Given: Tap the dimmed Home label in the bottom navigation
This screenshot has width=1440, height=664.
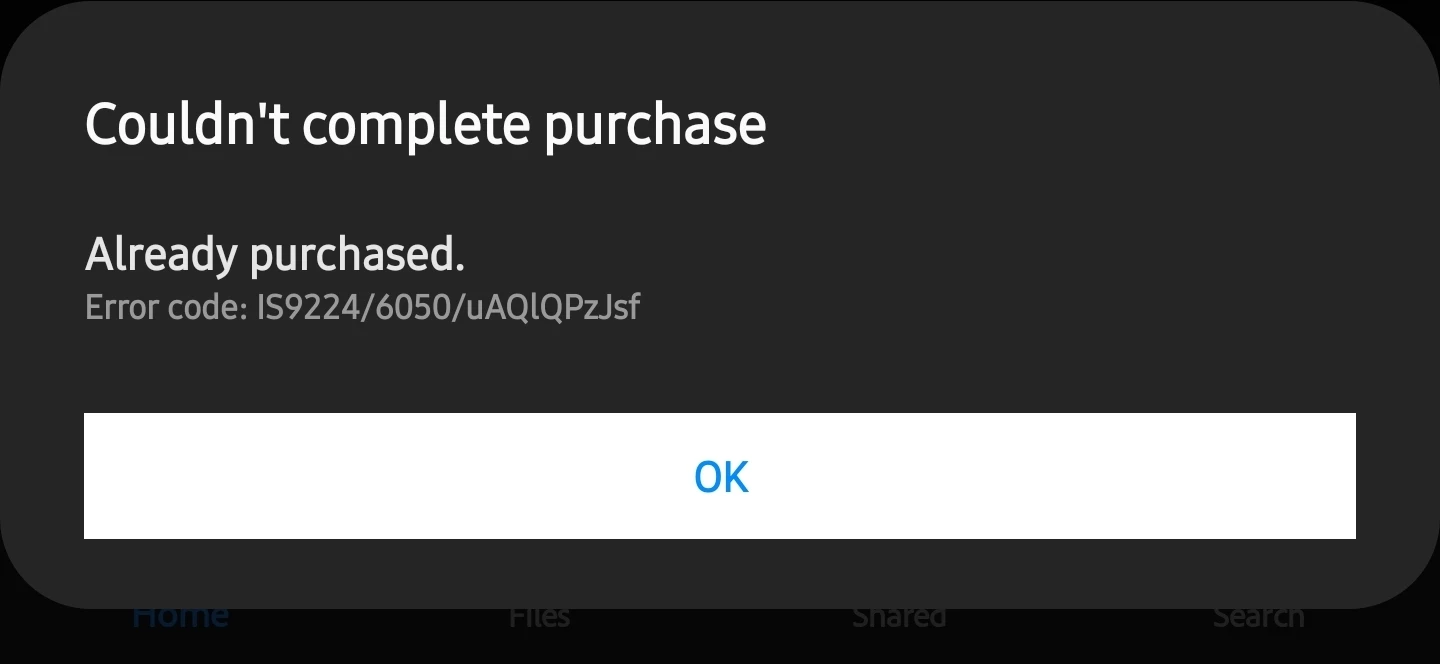Looking at the screenshot, I should tap(180, 617).
